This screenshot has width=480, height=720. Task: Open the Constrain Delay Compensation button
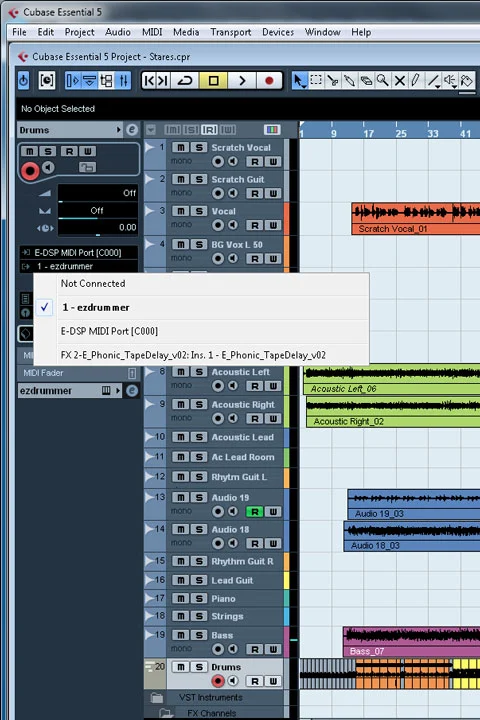click(x=47, y=81)
